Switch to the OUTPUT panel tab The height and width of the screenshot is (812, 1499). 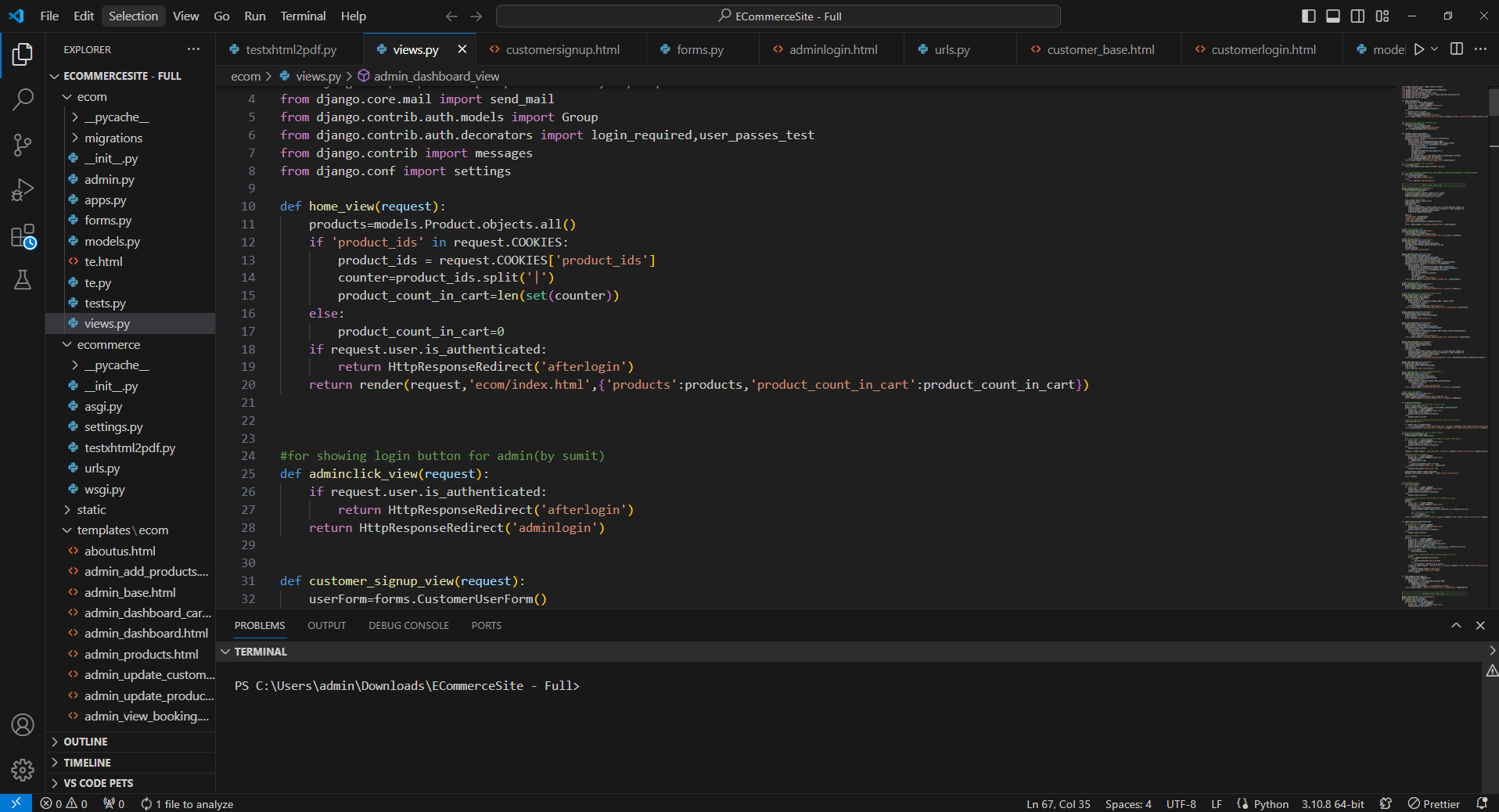pyautogui.click(x=326, y=625)
